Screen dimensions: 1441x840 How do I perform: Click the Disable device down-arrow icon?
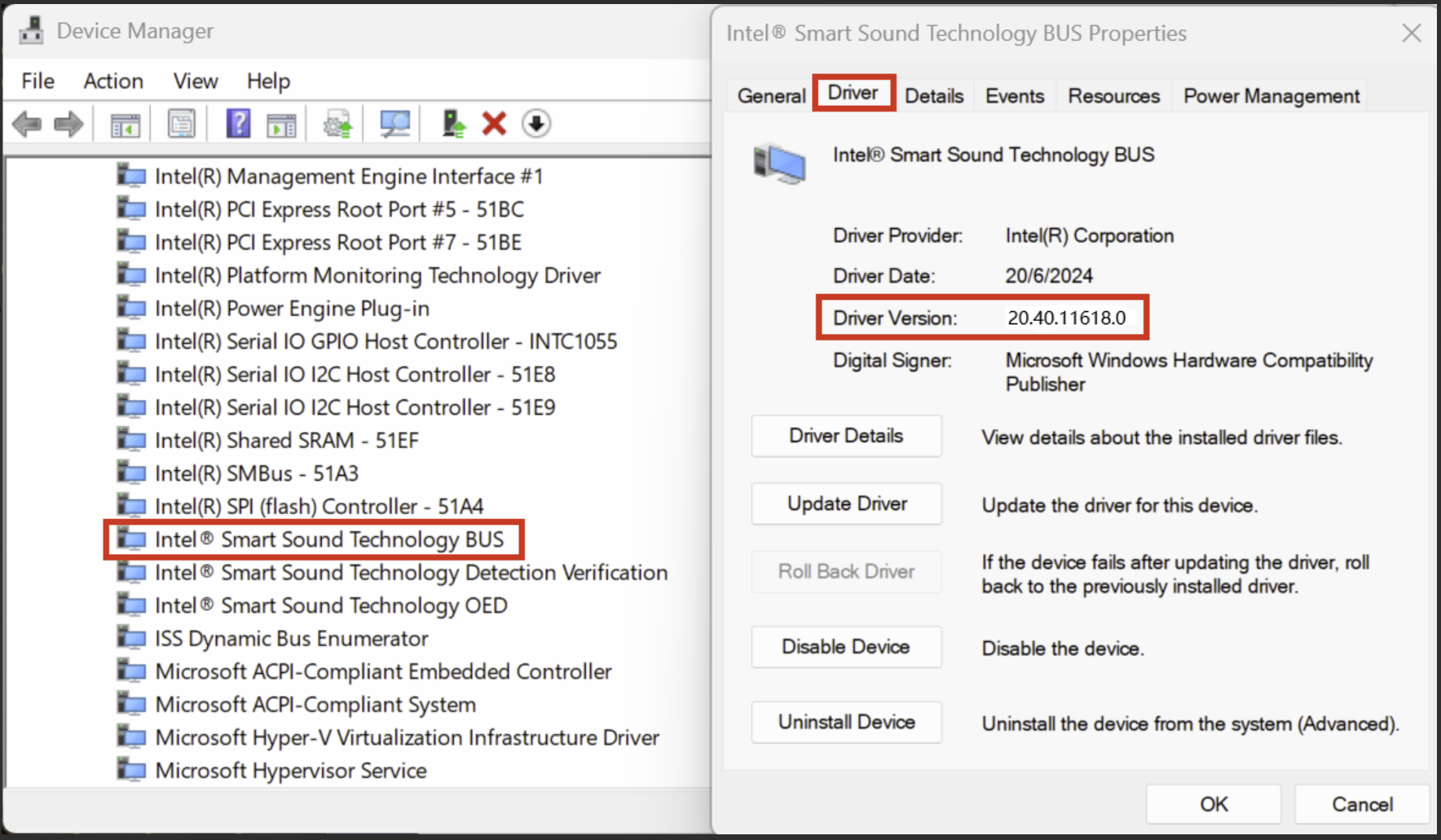tap(535, 124)
